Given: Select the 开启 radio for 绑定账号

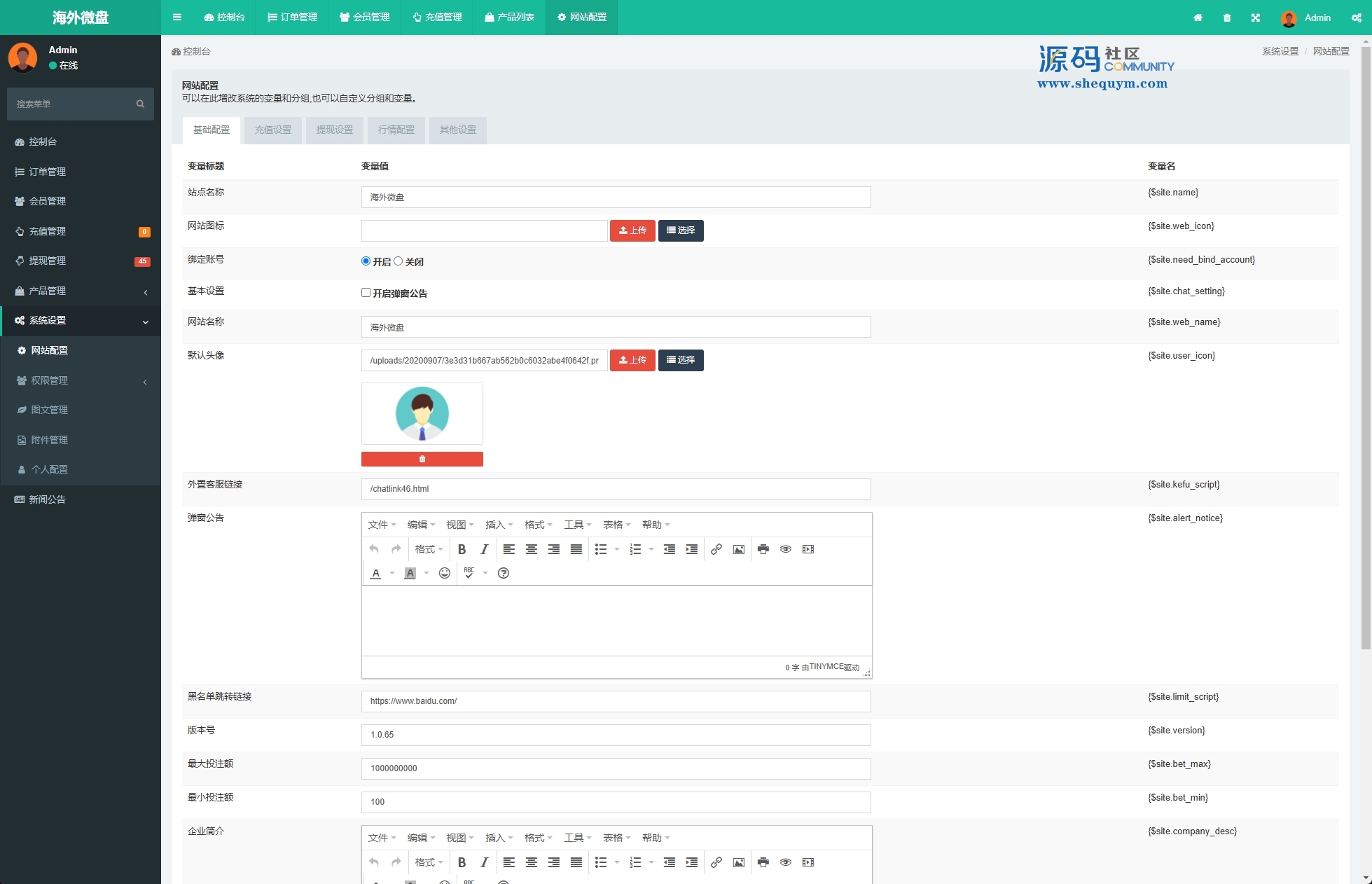Looking at the screenshot, I should click(x=366, y=261).
